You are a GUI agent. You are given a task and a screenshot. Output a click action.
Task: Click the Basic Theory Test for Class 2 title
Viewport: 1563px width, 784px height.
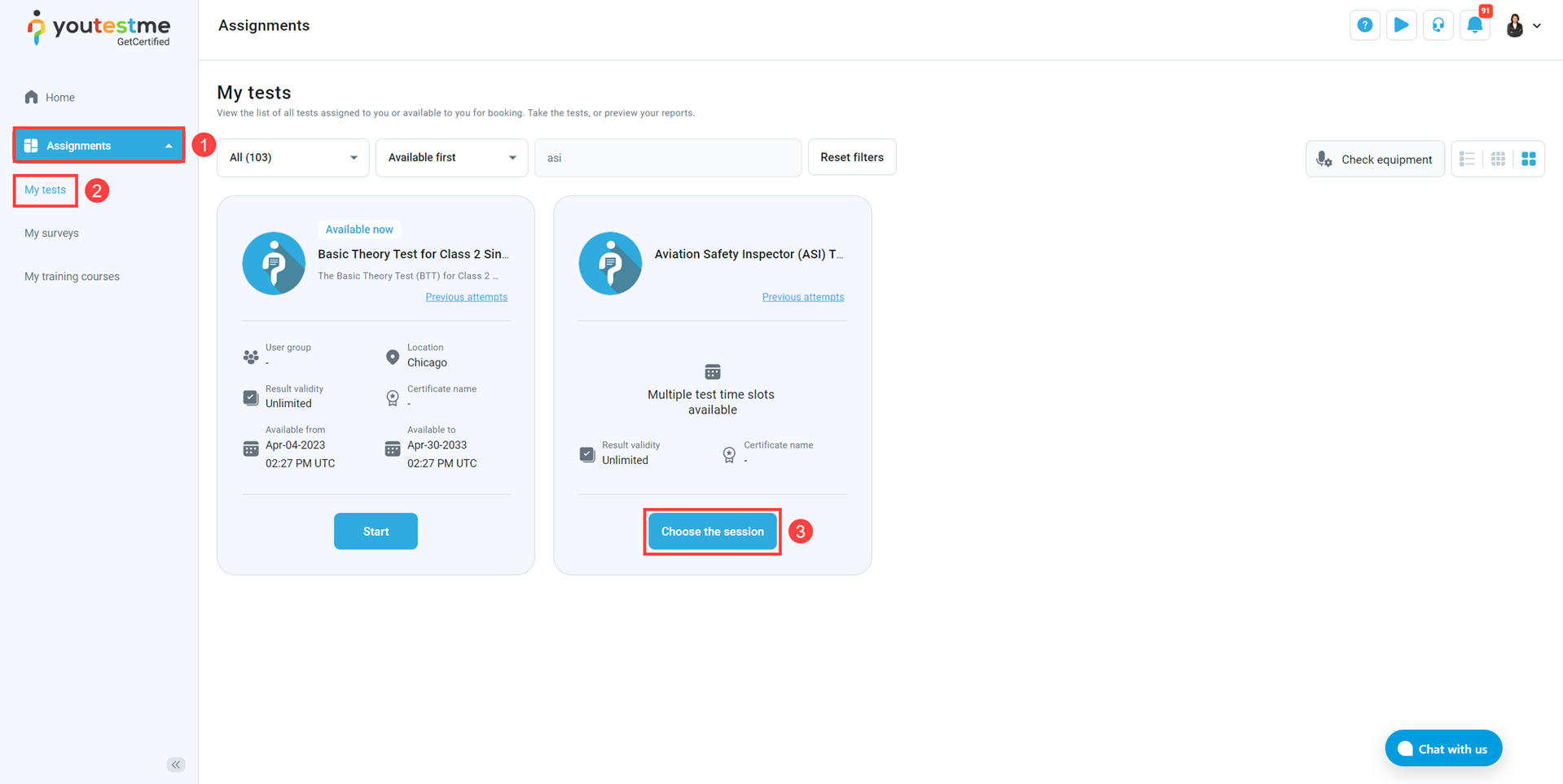(413, 254)
